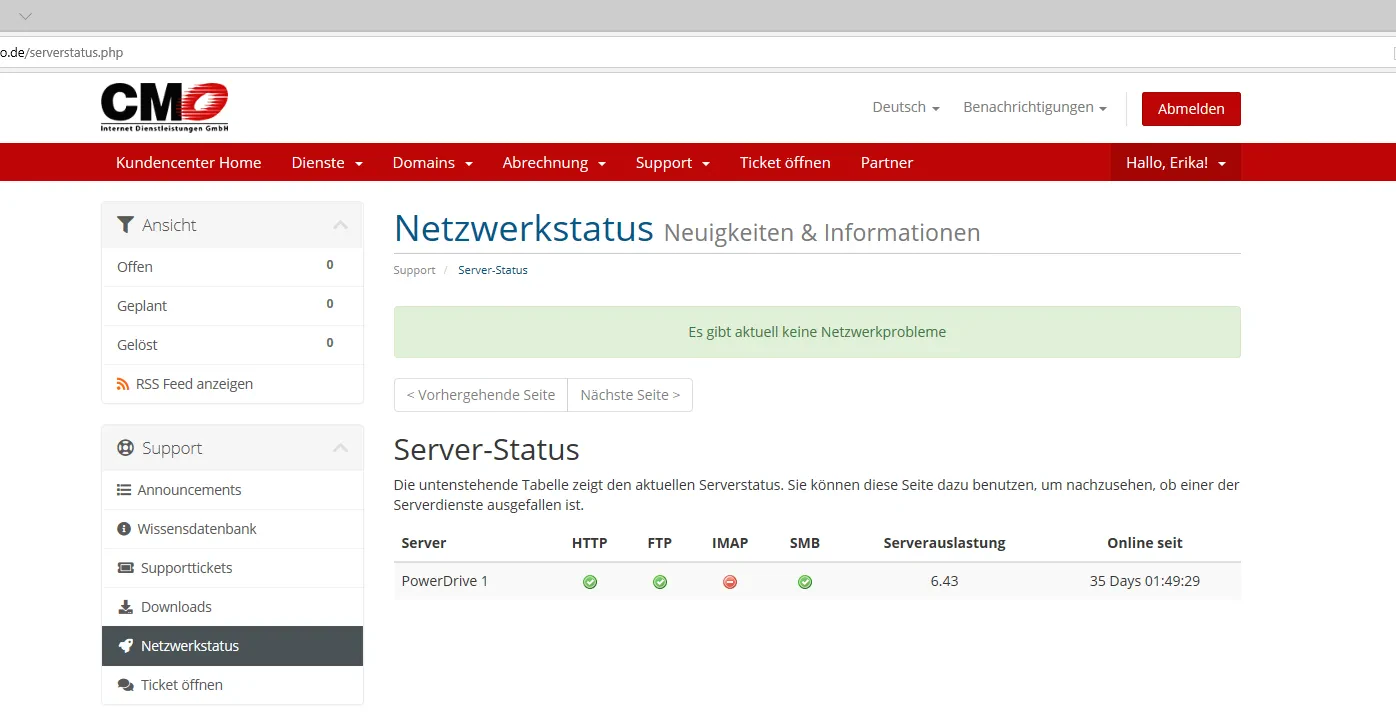Click Ticket öffnen in the navbar
The height and width of the screenshot is (726, 1396).
pos(785,162)
